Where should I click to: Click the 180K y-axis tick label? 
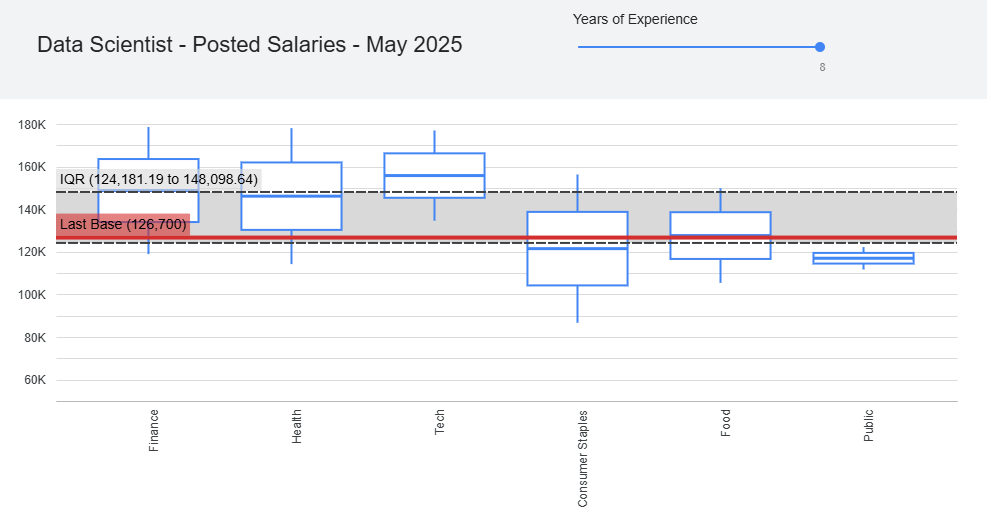(x=31, y=125)
